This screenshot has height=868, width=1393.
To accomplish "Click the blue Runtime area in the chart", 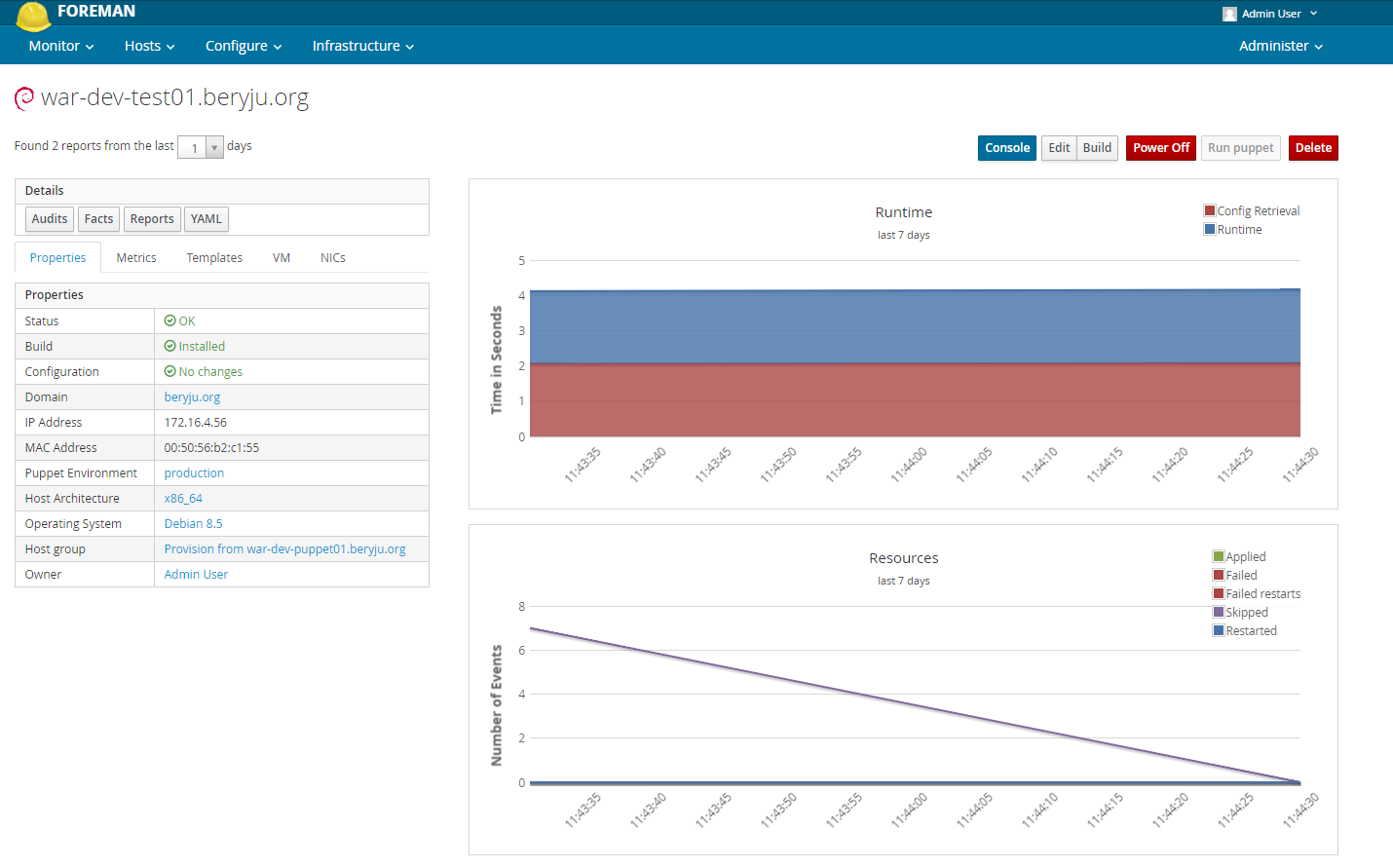I will 915,326.
